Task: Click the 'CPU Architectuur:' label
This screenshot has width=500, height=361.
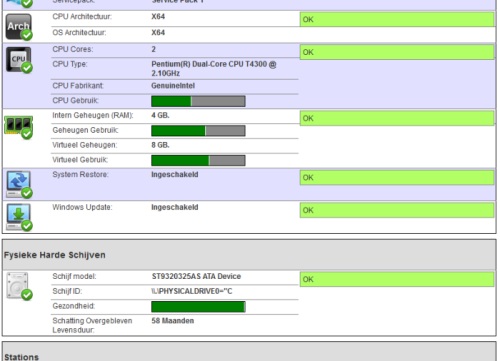Action: click(82, 17)
